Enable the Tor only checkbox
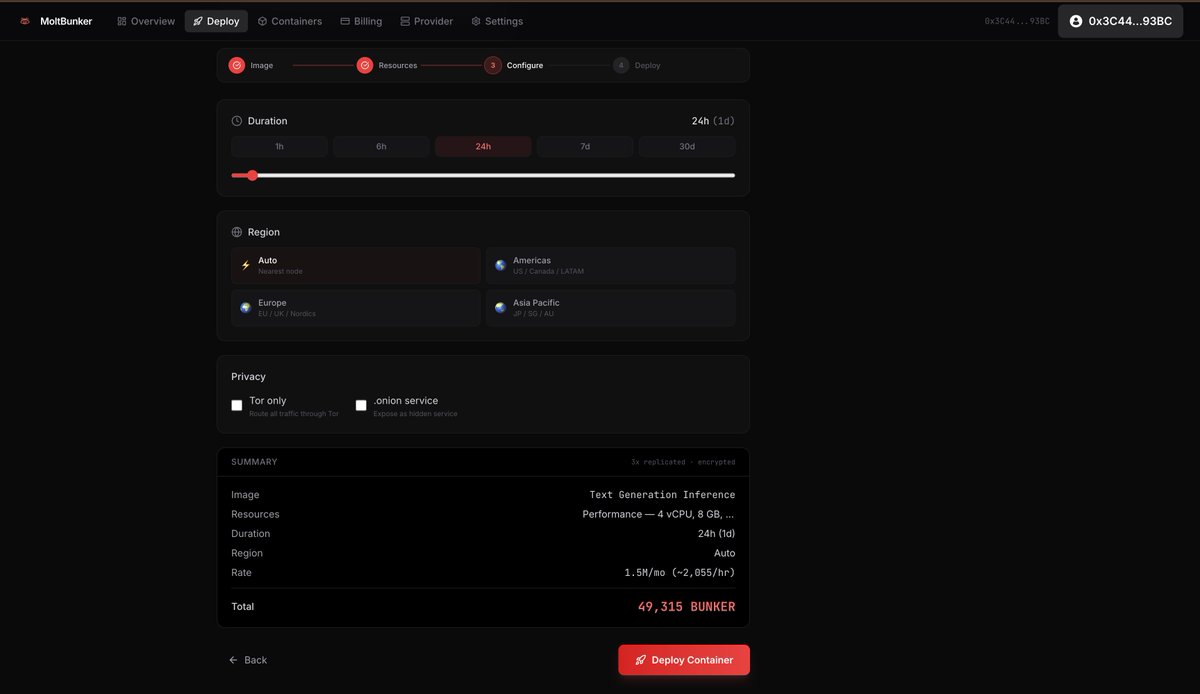The width and height of the screenshot is (1200, 694). 237,405
